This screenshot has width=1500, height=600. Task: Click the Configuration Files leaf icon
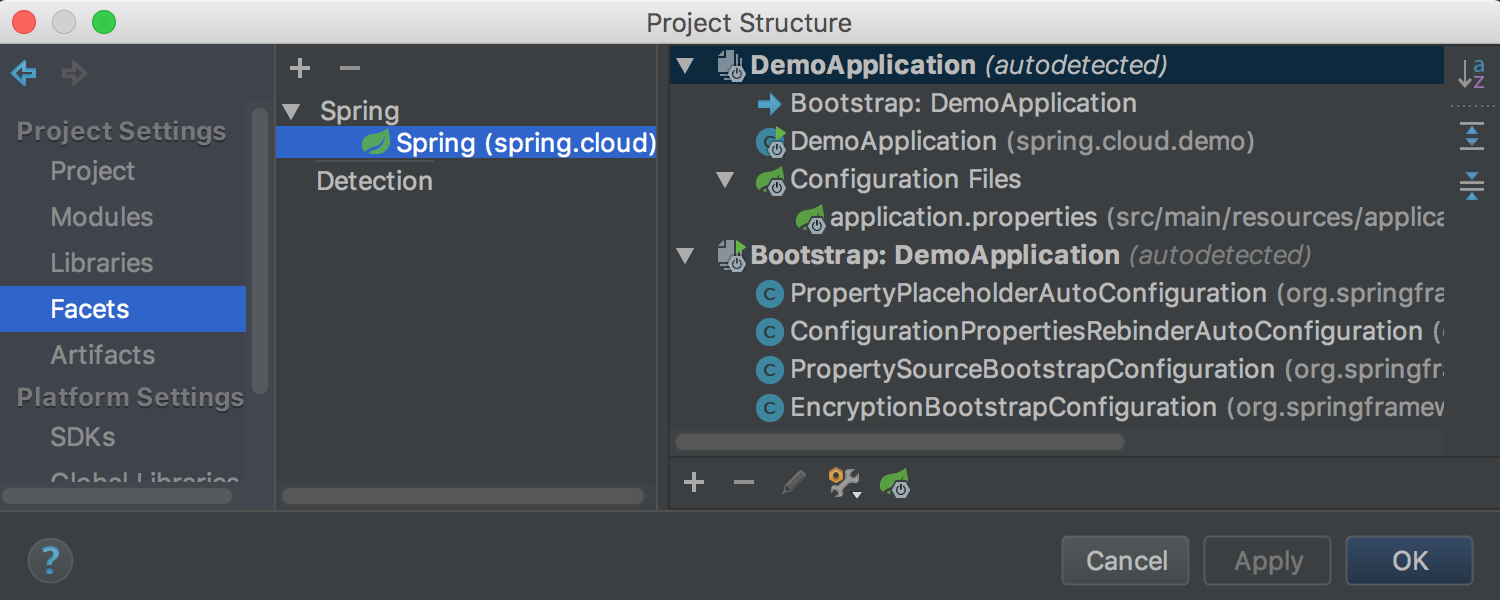(x=770, y=180)
